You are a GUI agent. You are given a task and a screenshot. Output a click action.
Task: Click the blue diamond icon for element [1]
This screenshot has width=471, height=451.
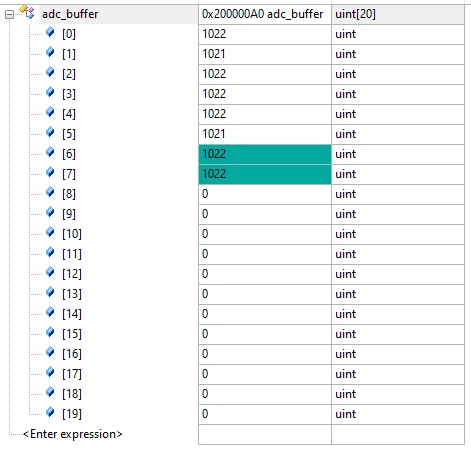[50, 52]
